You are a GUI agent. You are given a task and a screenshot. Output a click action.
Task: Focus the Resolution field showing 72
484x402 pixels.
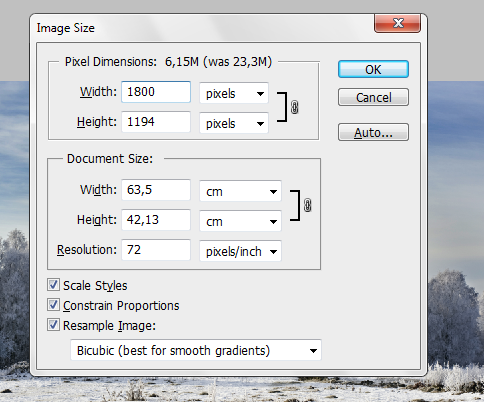pos(156,250)
